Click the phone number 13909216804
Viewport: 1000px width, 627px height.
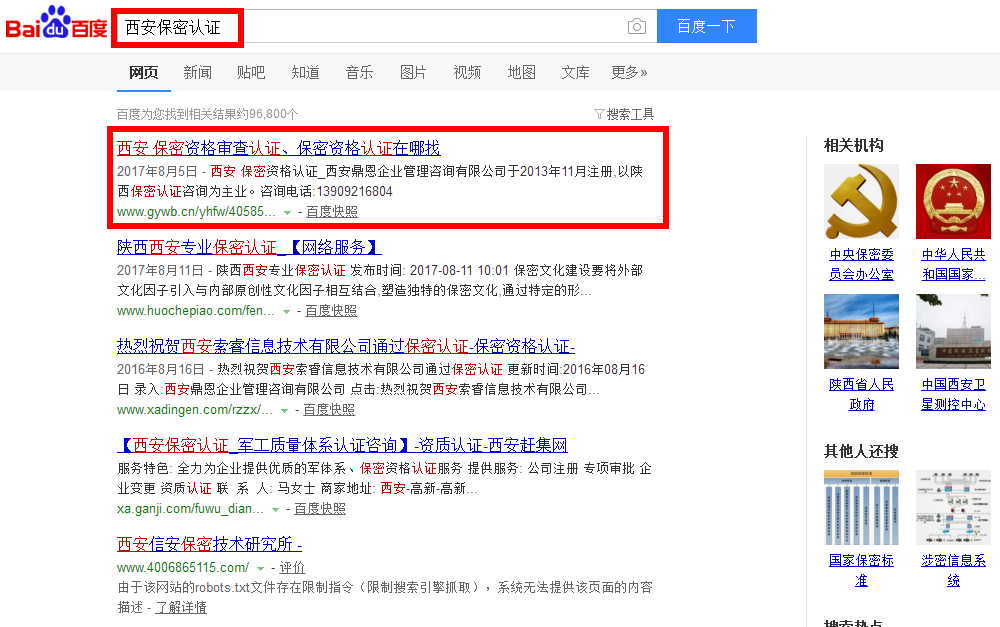[x=355, y=191]
